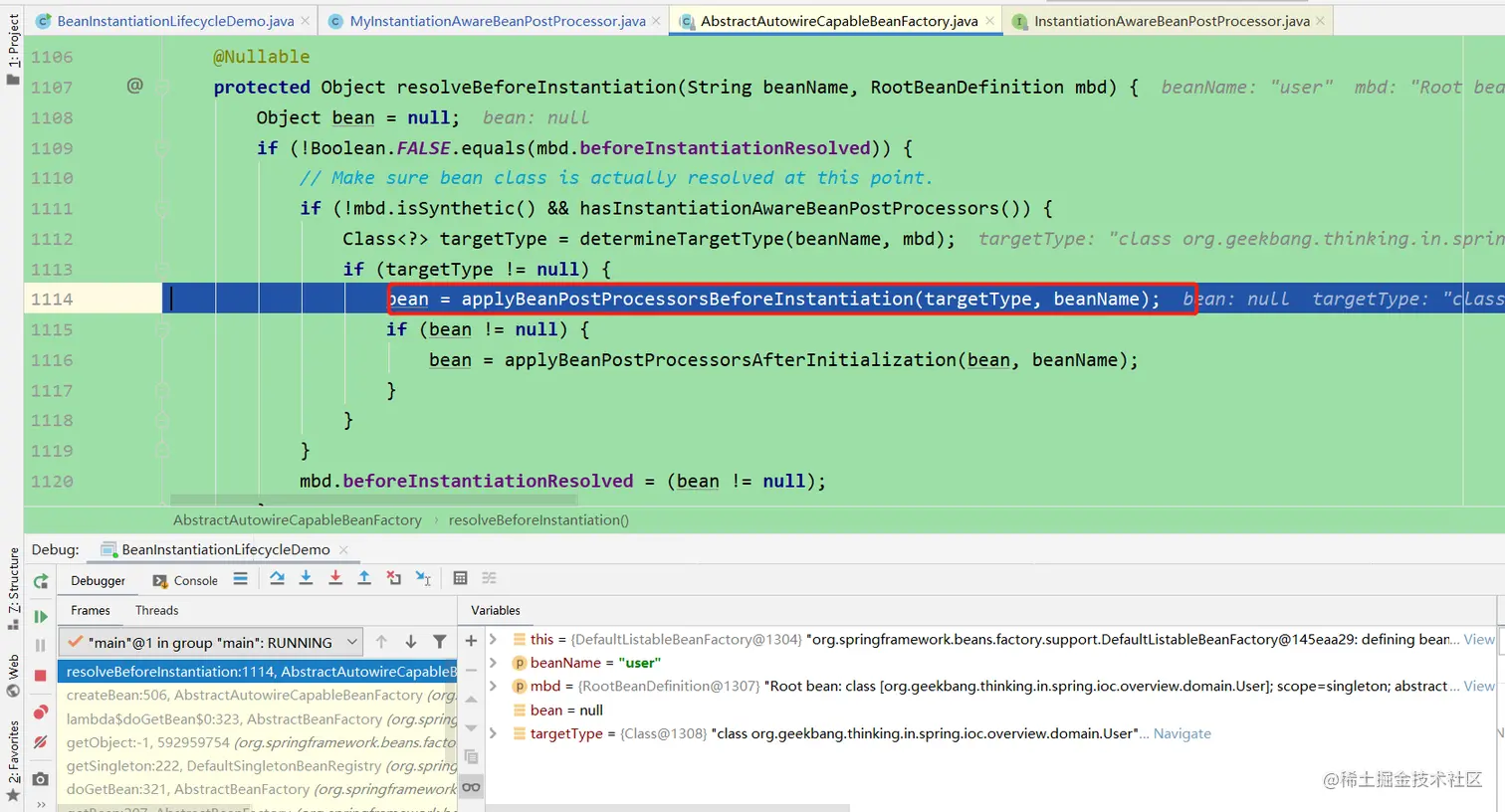Click AbstractAutowireCapableBeanFactory in the breadcrumb bar
Image resolution: width=1505 pixels, height=812 pixels.
[x=298, y=520]
